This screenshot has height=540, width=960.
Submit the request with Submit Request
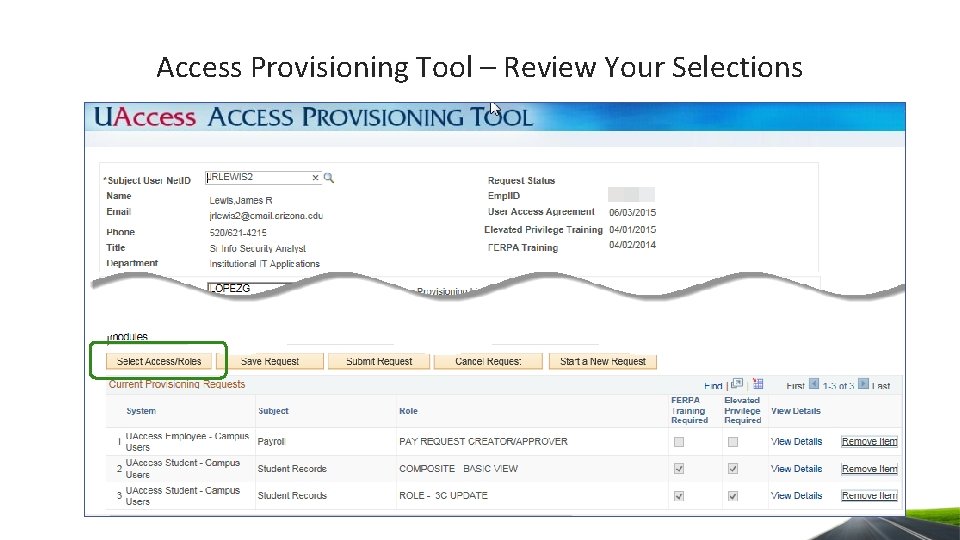[379, 361]
